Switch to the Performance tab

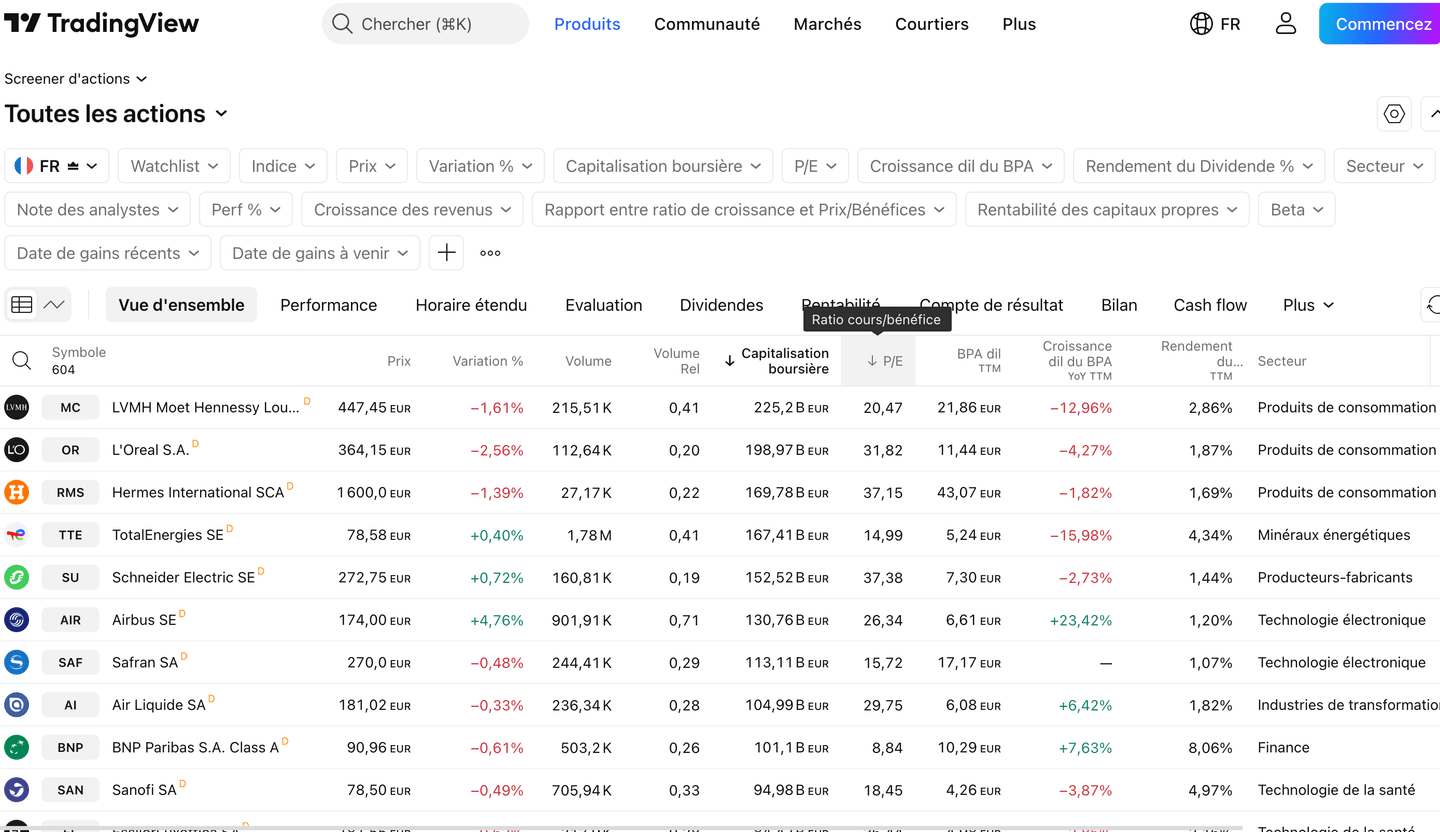[328, 305]
